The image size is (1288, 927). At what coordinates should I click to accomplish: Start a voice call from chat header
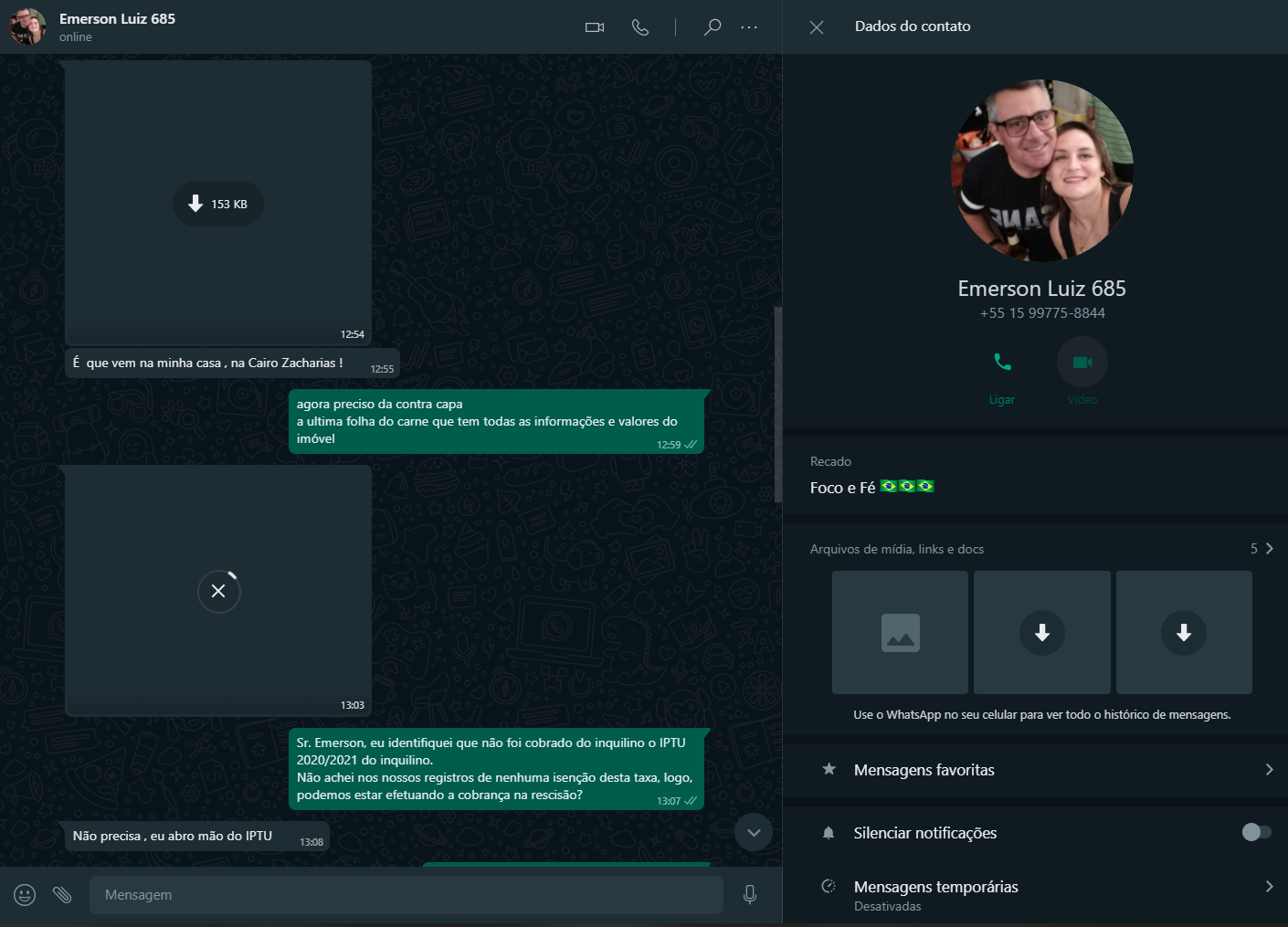(x=640, y=27)
